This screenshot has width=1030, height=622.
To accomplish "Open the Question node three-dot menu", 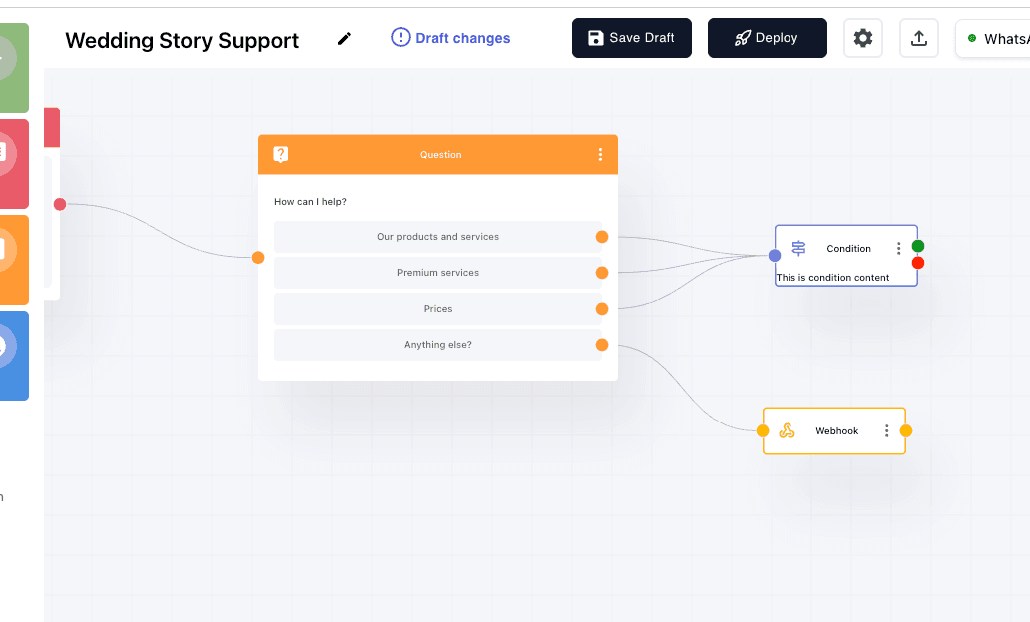I will [600, 154].
